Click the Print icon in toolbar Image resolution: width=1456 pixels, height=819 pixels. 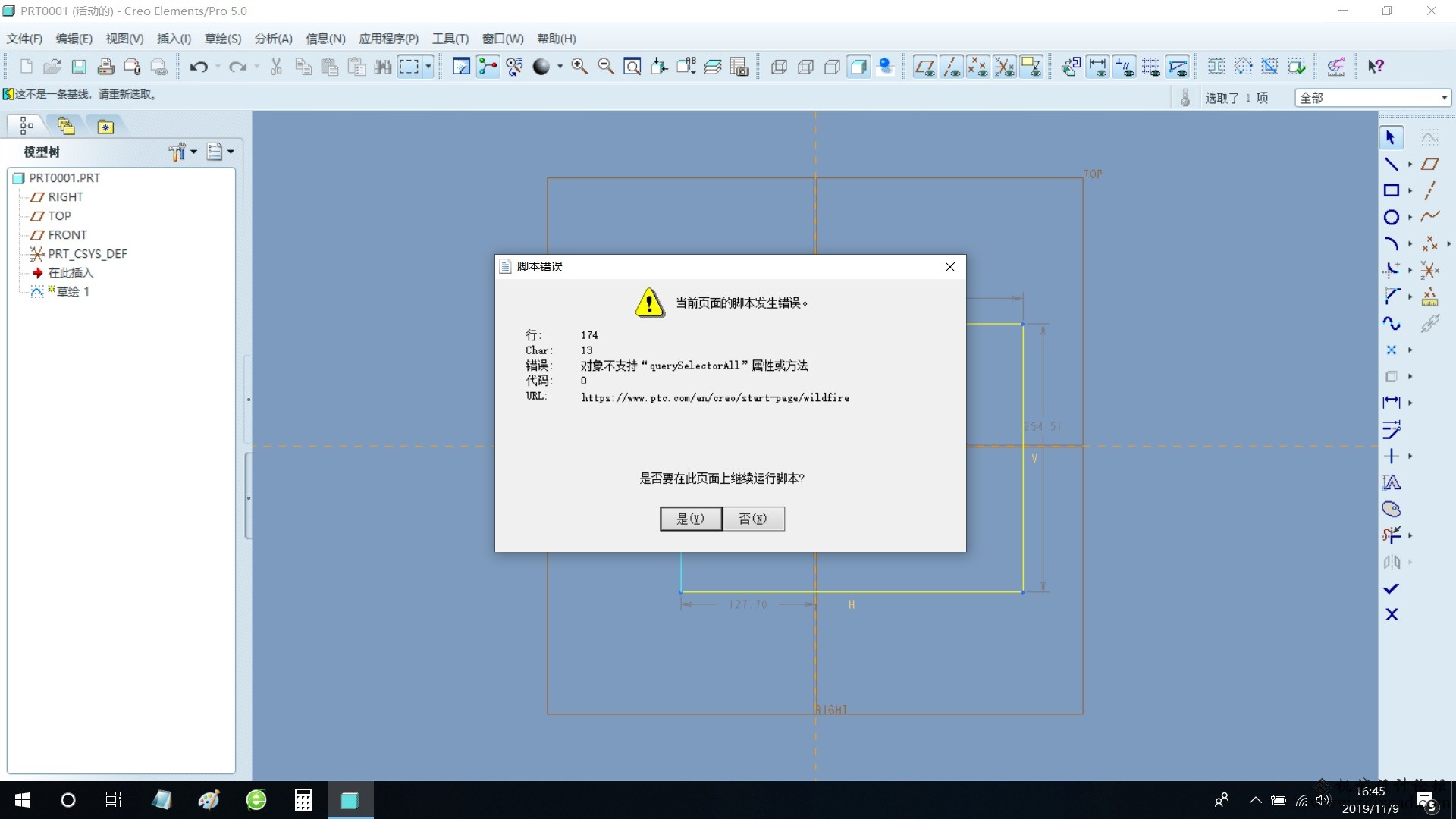106,67
